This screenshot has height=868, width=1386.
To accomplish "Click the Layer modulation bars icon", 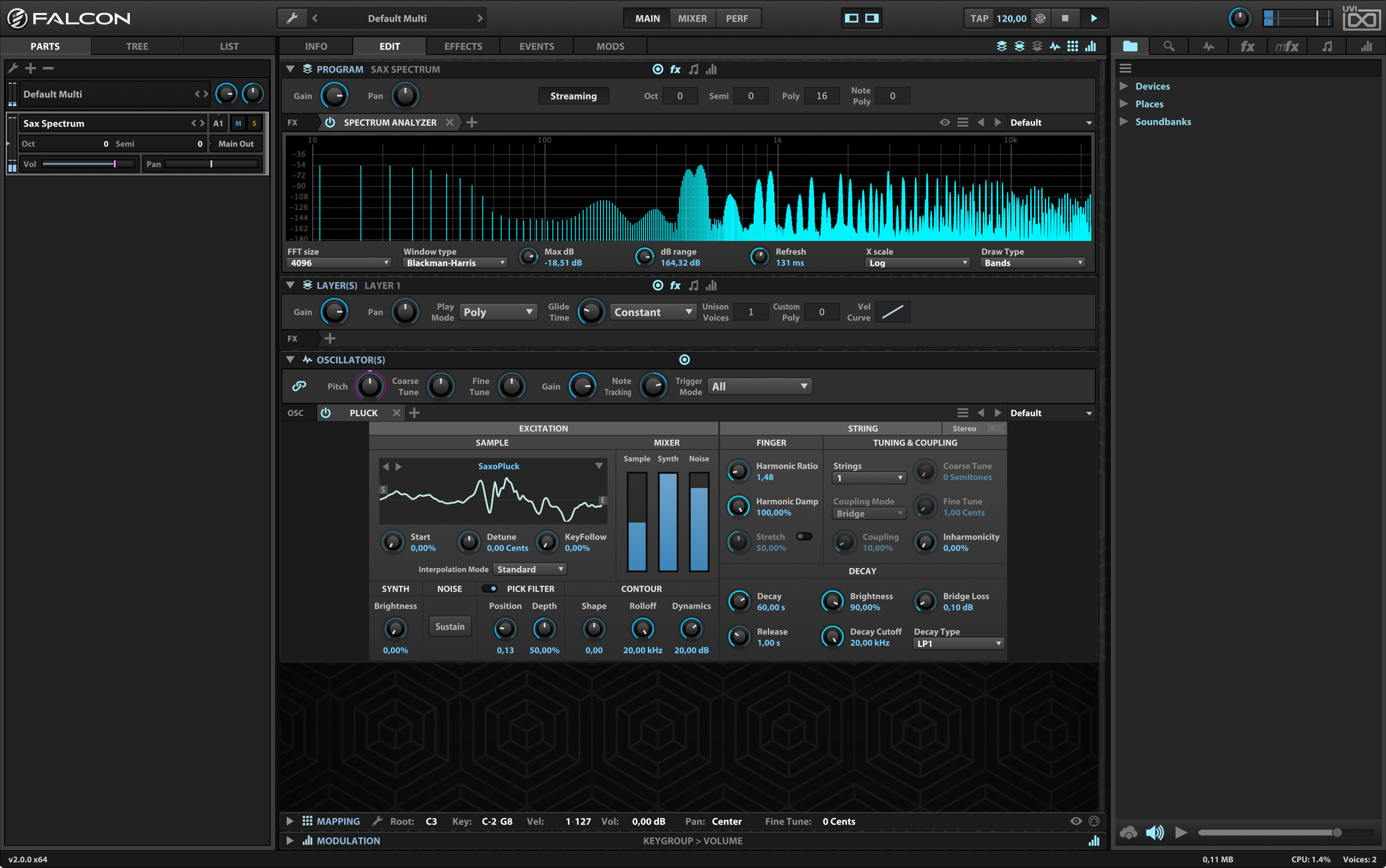I will pyautogui.click(x=711, y=285).
